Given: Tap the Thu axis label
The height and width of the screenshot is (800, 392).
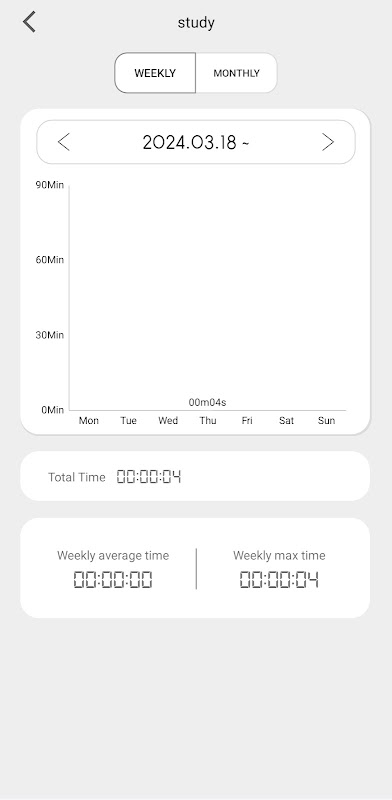Looking at the screenshot, I should pyautogui.click(x=208, y=420).
